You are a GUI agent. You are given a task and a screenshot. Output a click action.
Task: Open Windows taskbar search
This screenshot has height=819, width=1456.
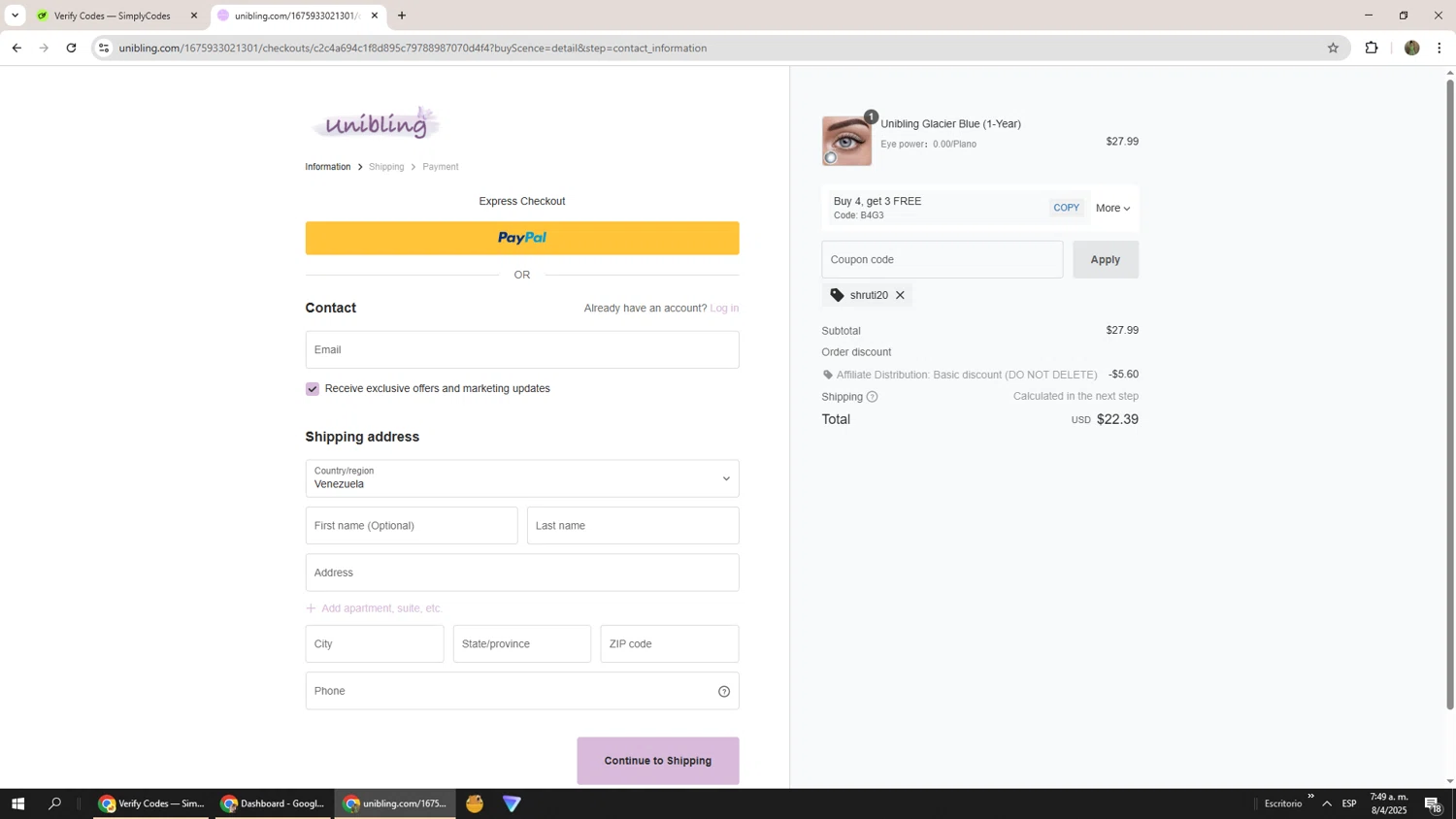(54, 803)
